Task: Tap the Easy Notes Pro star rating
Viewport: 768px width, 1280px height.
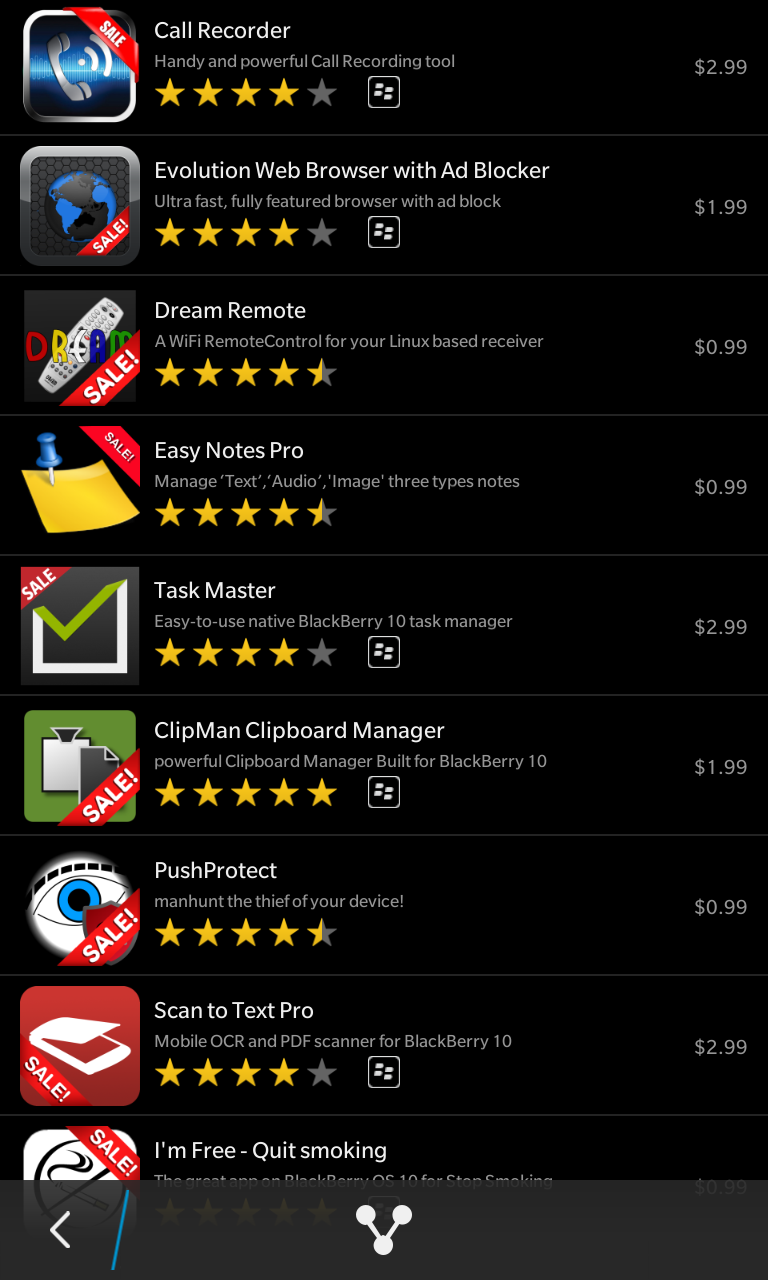Action: (x=246, y=514)
